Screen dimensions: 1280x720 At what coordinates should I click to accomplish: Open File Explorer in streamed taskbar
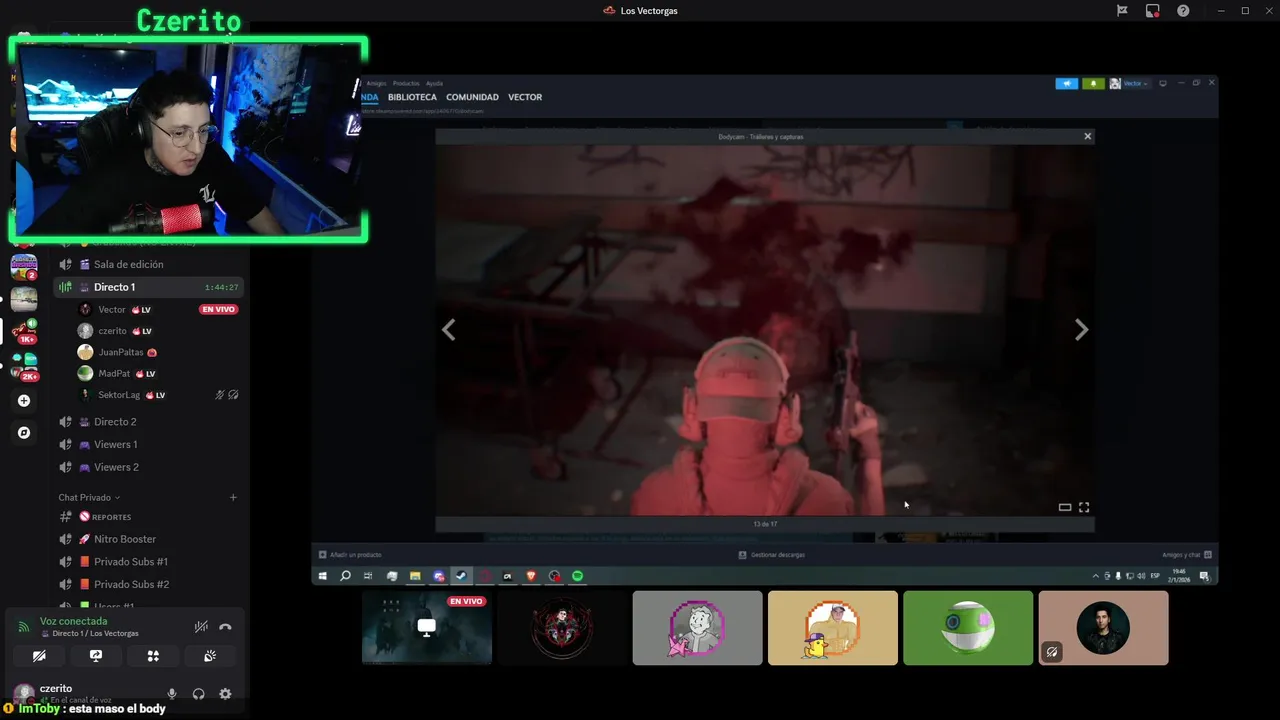415,576
